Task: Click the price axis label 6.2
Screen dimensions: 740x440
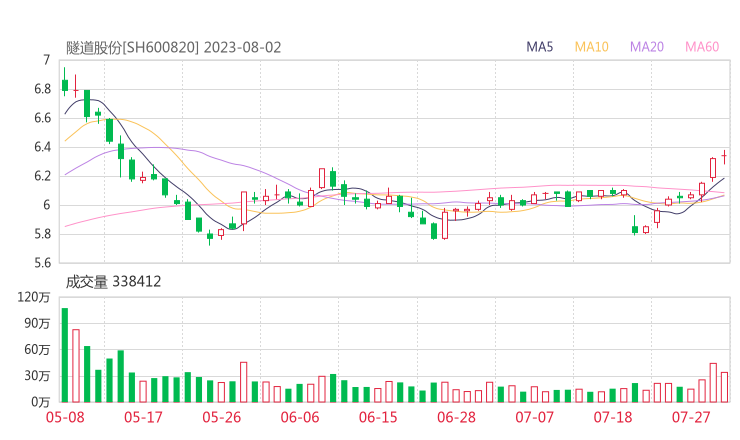Action: pos(42,176)
